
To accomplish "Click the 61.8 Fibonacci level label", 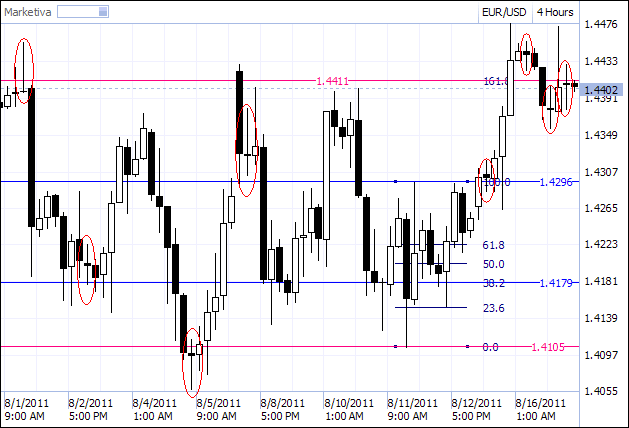I will 493,245.
